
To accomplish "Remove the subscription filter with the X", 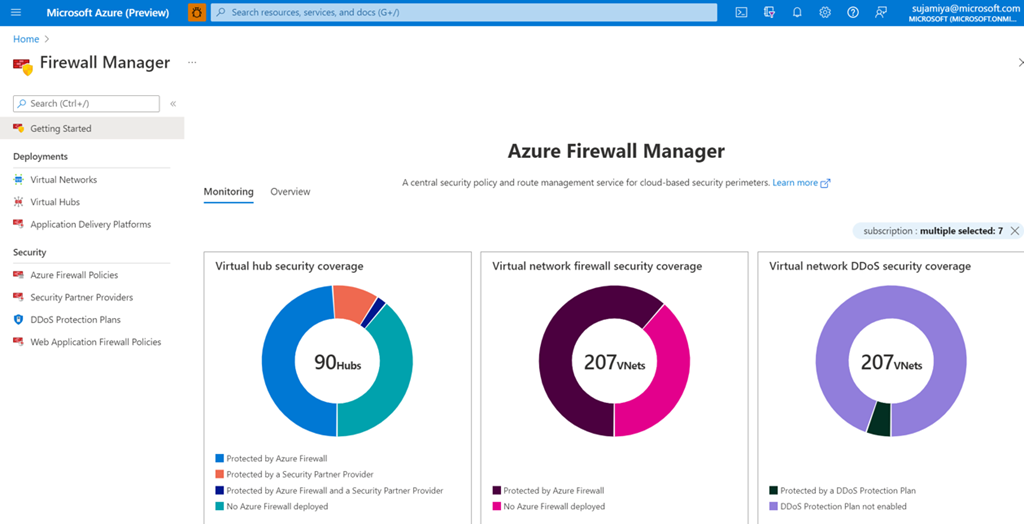I will pyautogui.click(x=1014, y=231).
